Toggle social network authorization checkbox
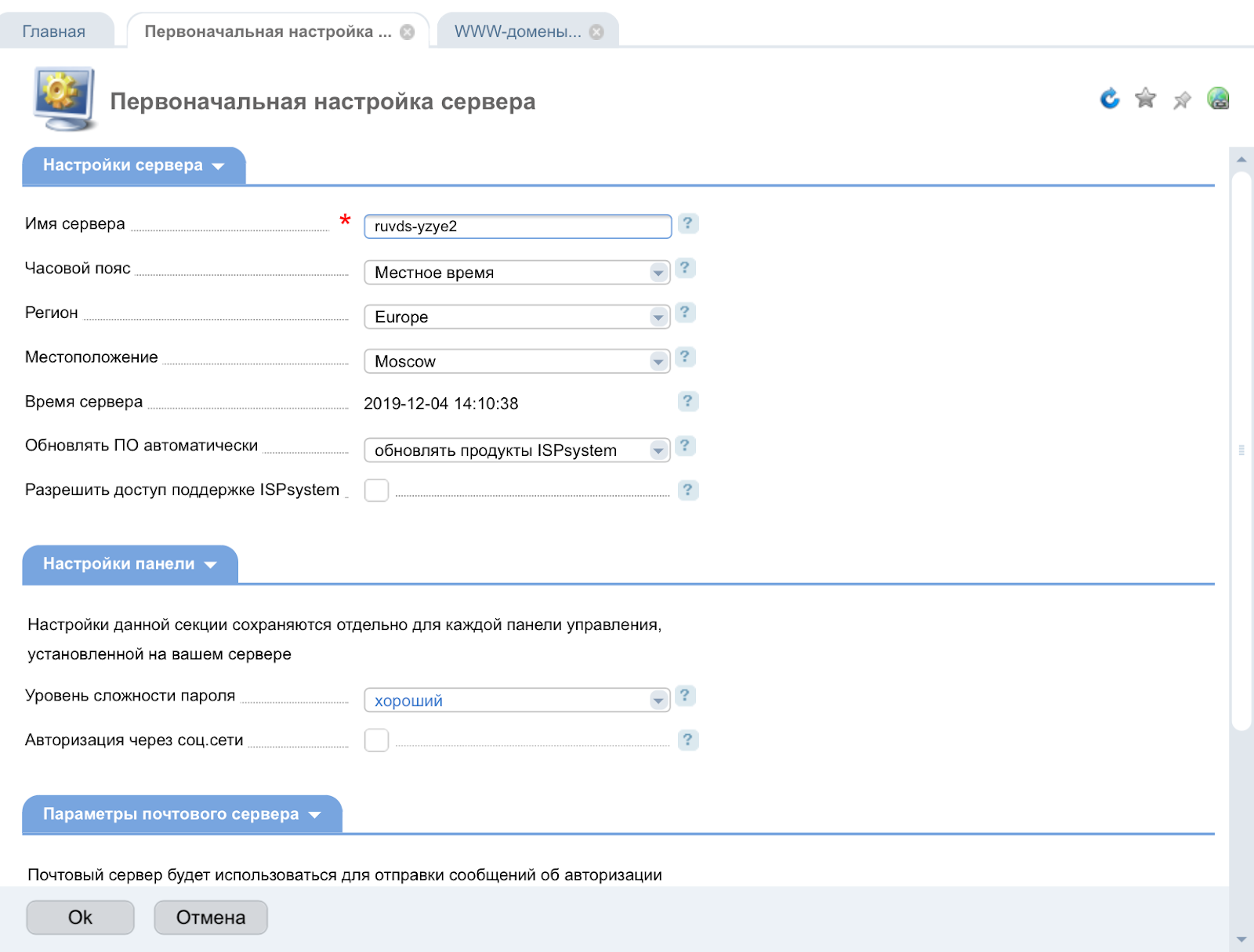This screenshot has height=952, width=1254. coord(376,740)
